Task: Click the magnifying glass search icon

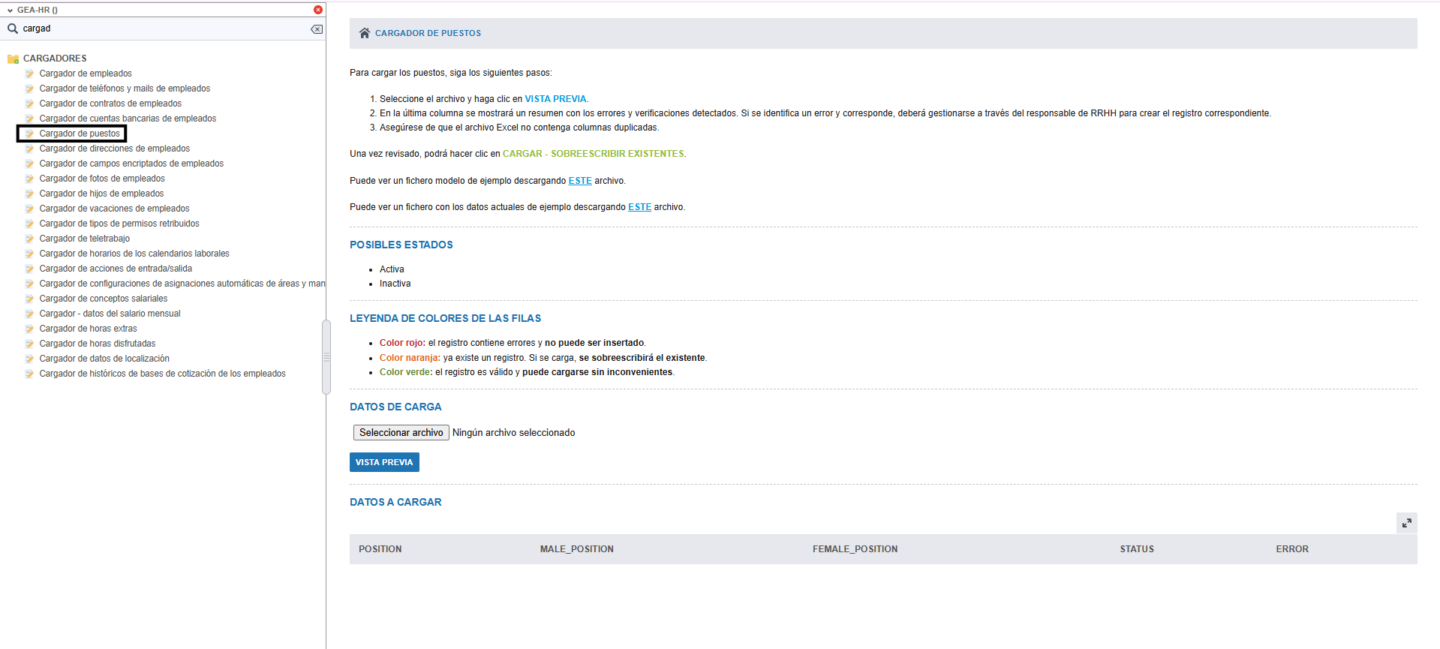Action: pyautogui.click(x=12, y=29)
